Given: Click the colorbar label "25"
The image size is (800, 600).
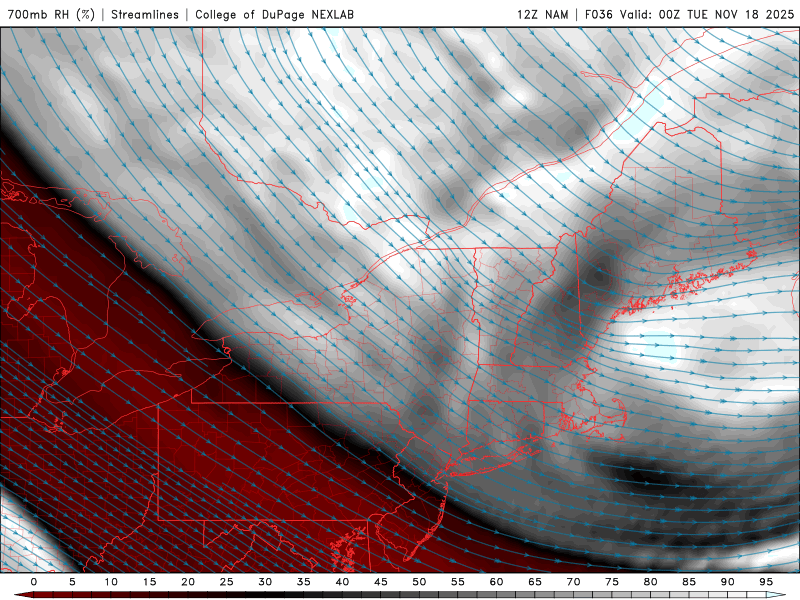Looking at the screenshot, I should (x=227, y=582).
